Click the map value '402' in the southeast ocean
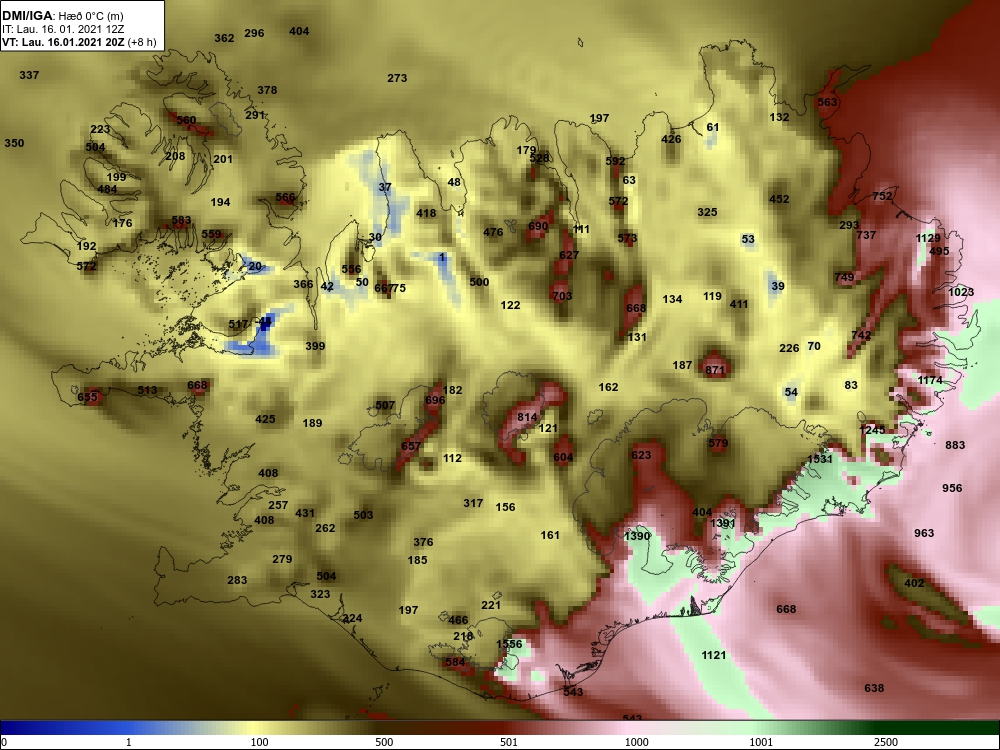The image size is (1000, 750). tap(914, 583)
